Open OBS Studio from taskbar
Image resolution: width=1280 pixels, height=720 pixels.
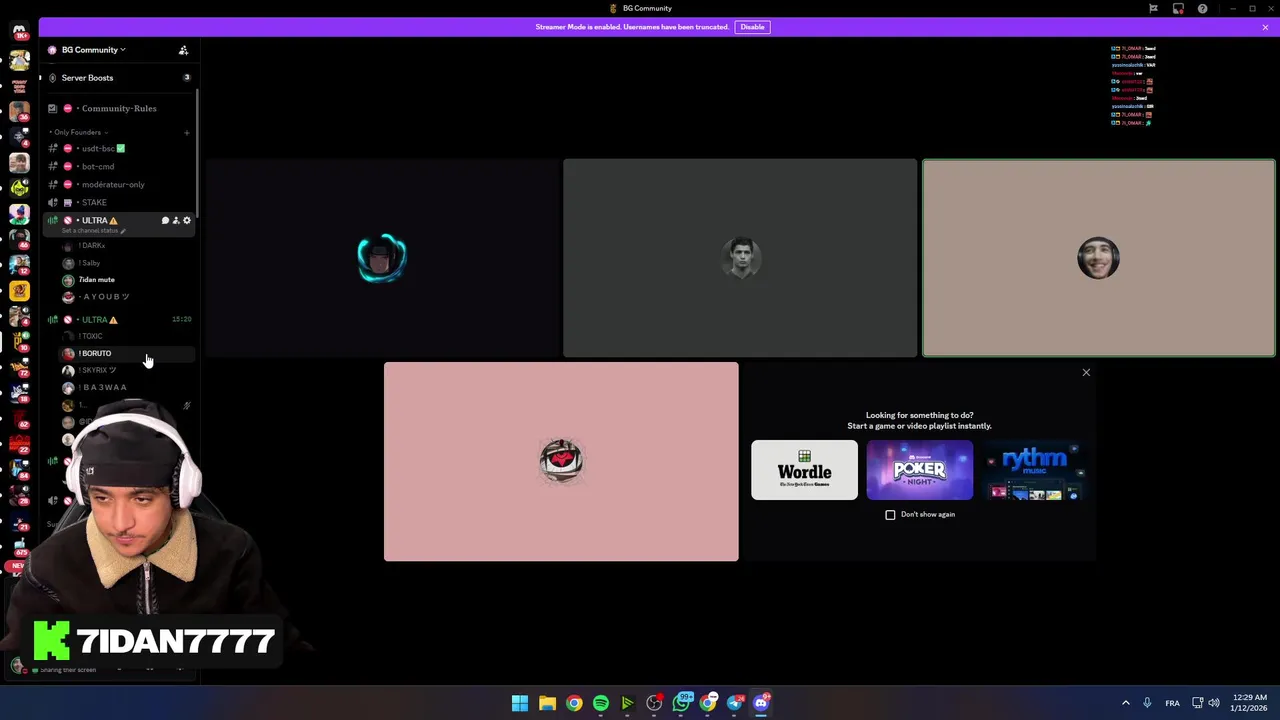[x=654, y=704]
